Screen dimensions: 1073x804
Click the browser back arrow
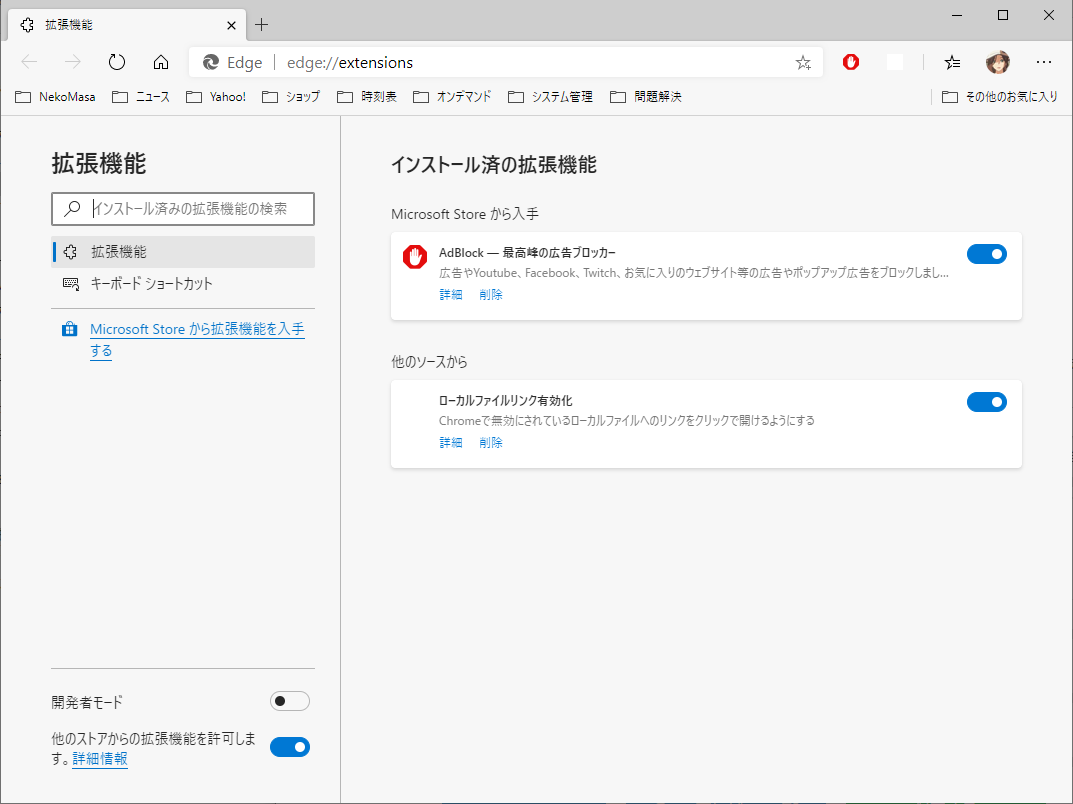(x=29, y=62)
